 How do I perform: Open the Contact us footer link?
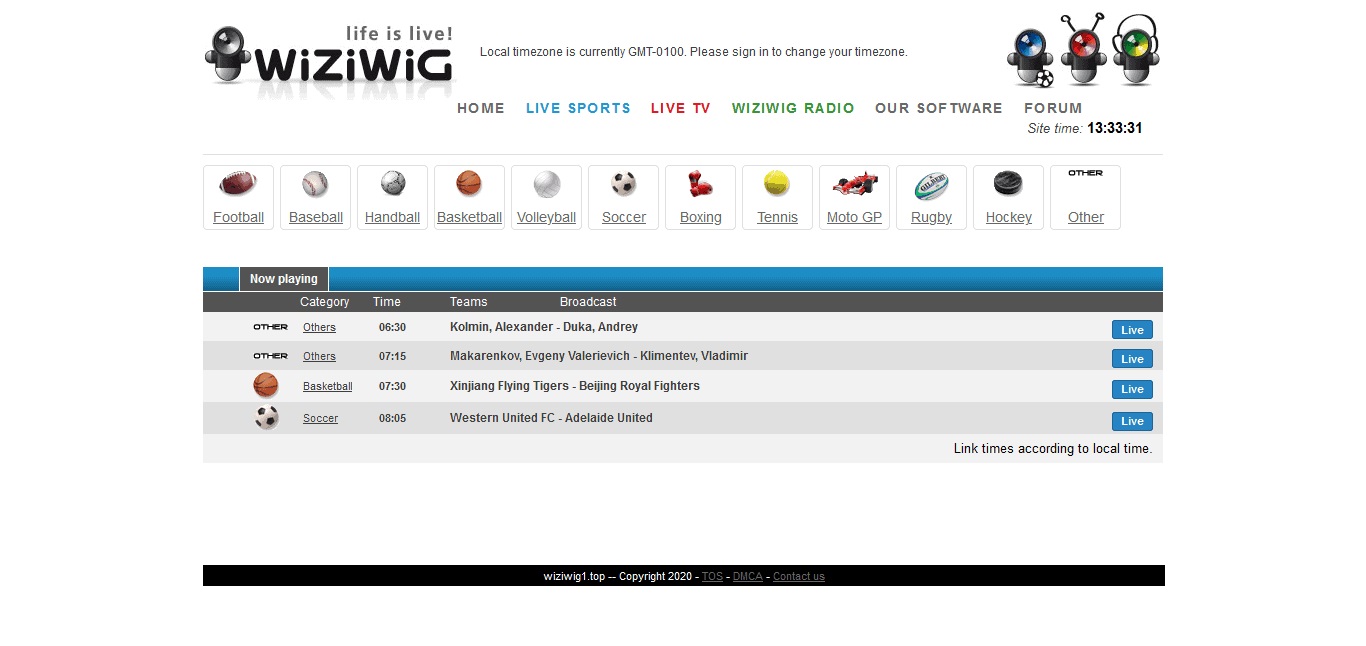[799, 576]
